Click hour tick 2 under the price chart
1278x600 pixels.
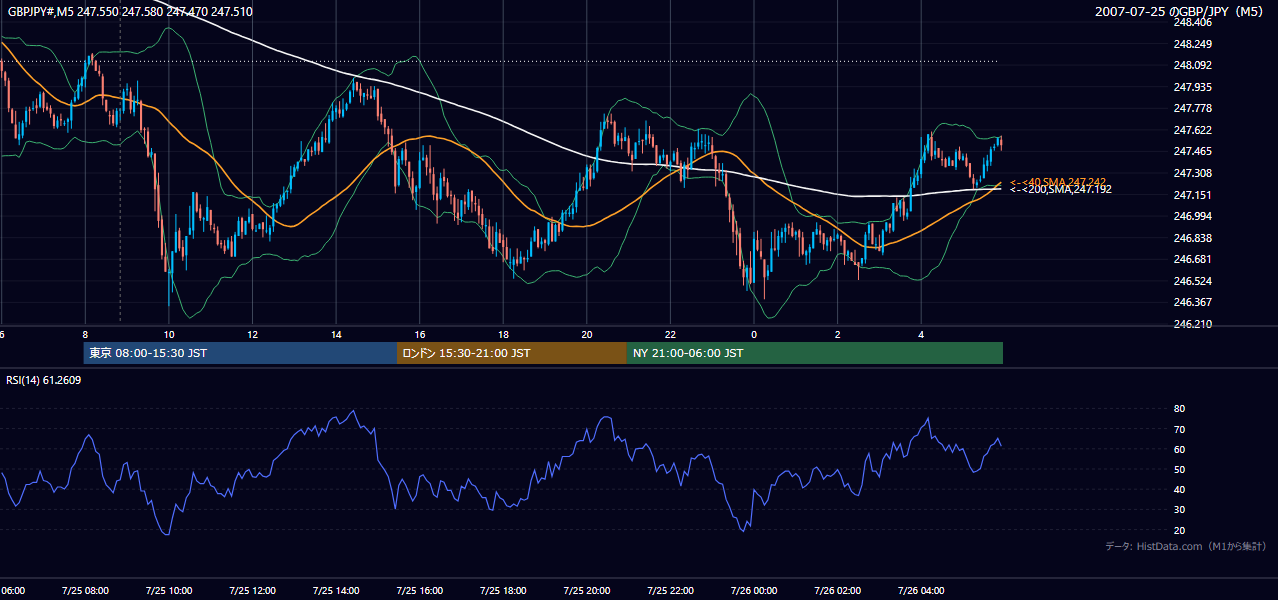837,334
